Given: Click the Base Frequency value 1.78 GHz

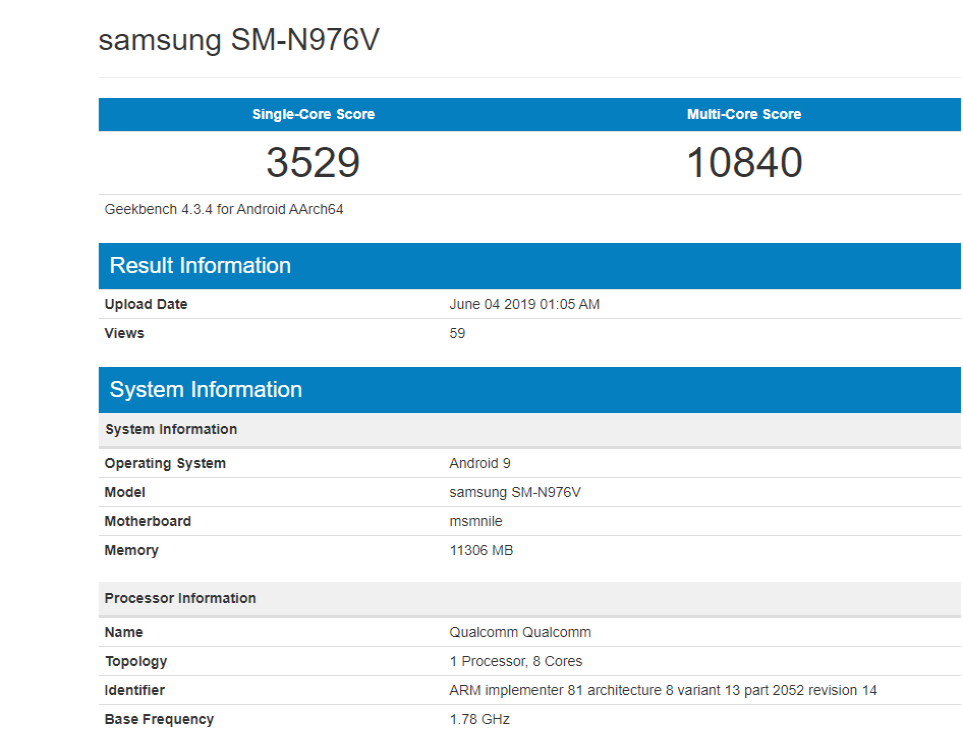Looking at the screenshot, I should (480, 719).
